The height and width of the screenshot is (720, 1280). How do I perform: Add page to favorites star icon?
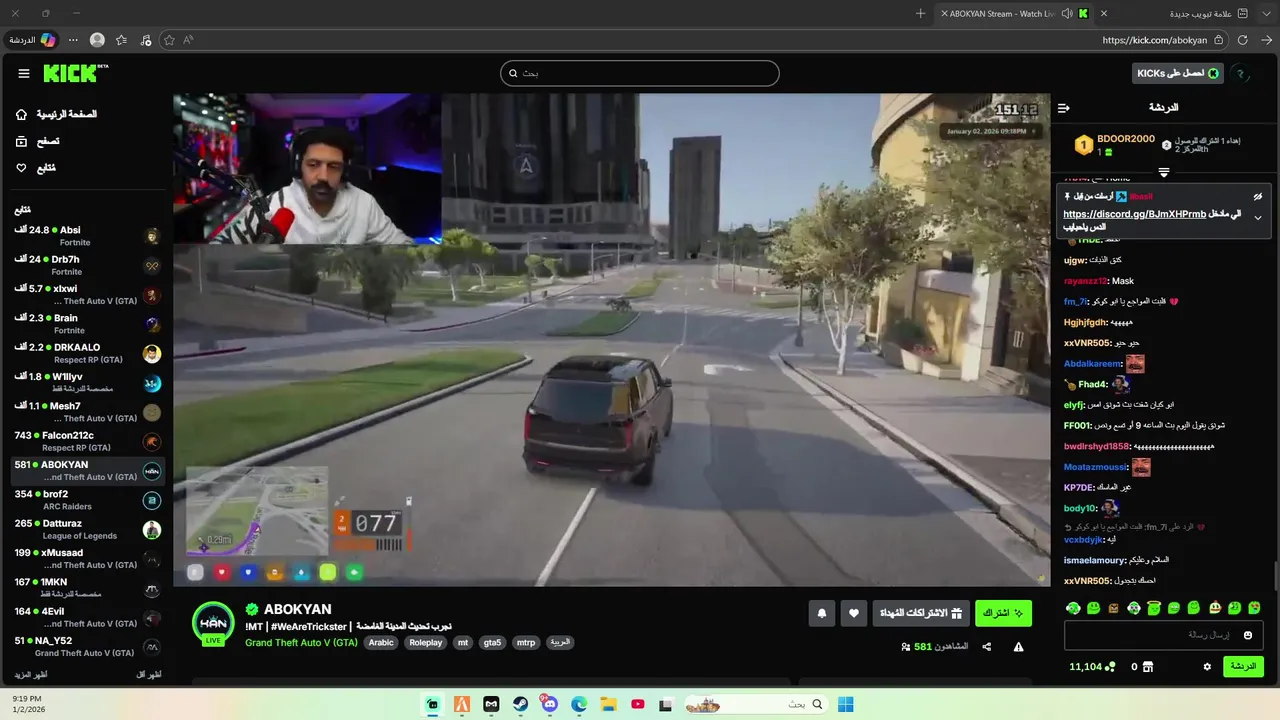(x=169, y=40)
